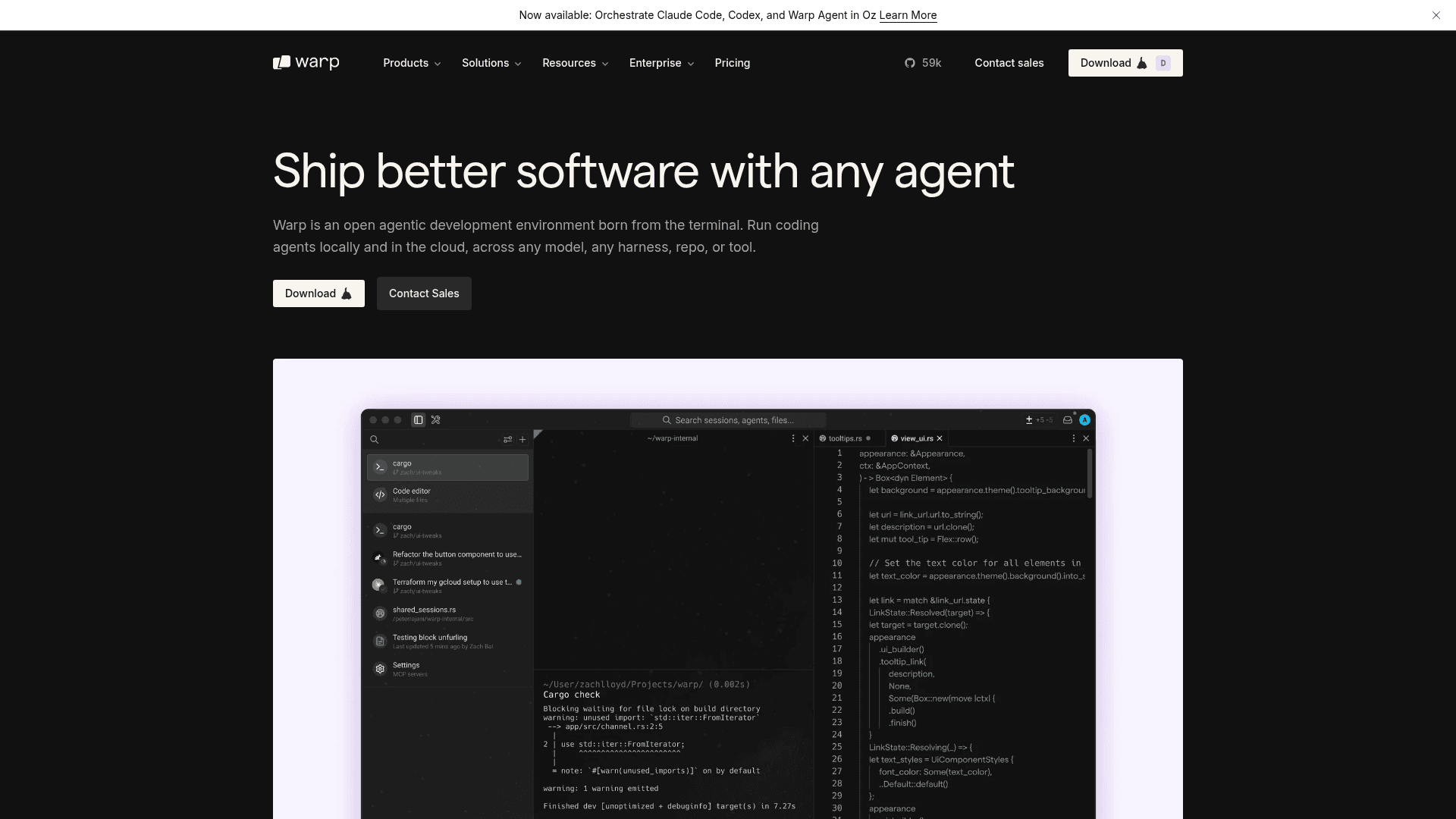
Task: Click the 'let link = match &link_url.state {' line
Action: 930,601
